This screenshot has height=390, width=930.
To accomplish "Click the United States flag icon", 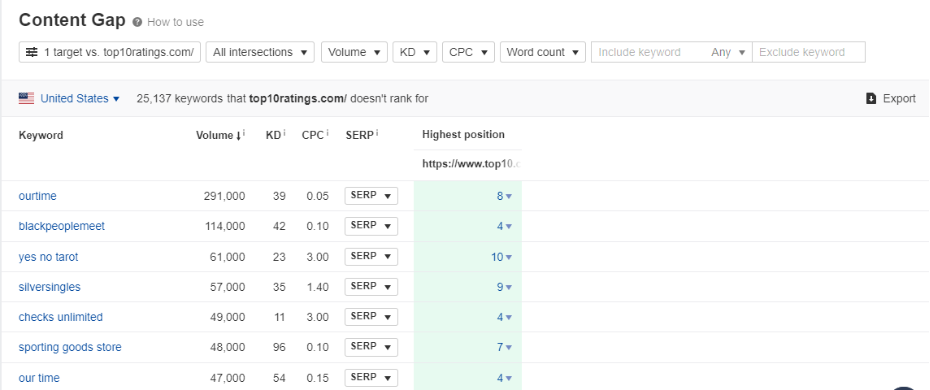I will click(x=26, y=98).
